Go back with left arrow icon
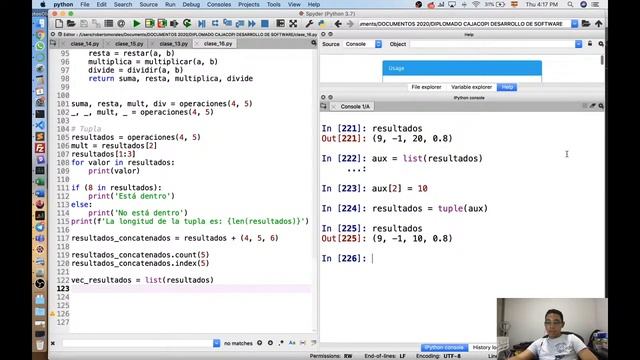 point(338,24)
